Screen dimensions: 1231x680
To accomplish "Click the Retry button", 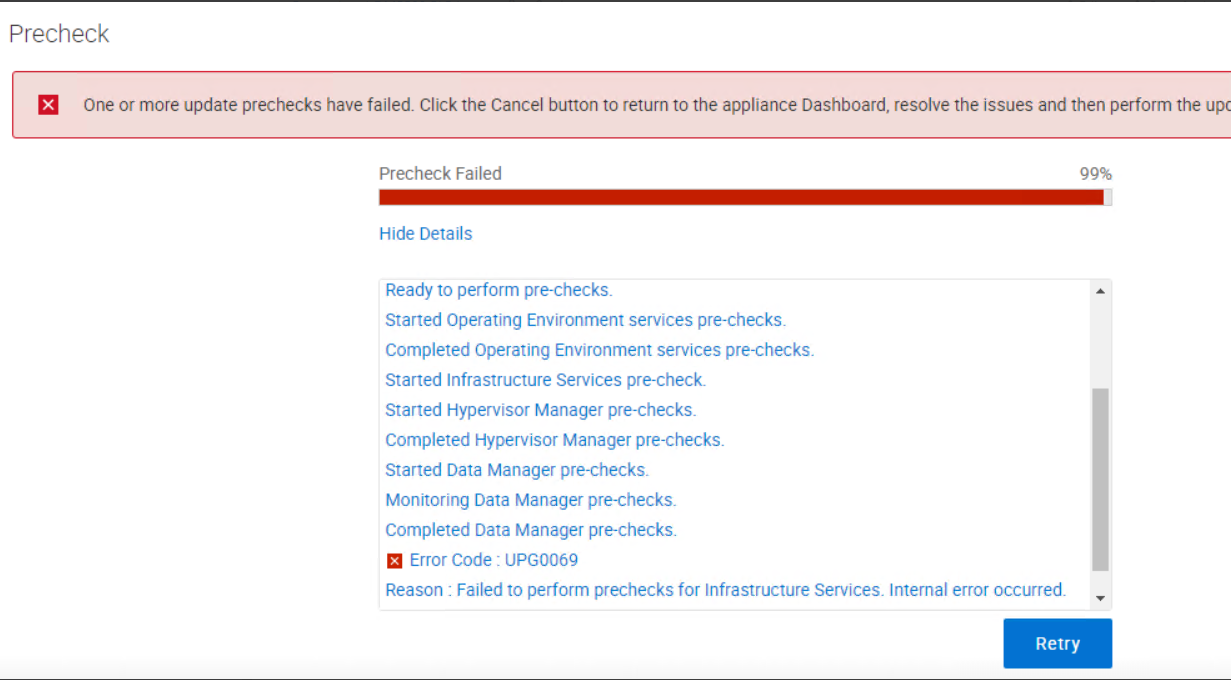I will click(x=1057, y=643).
